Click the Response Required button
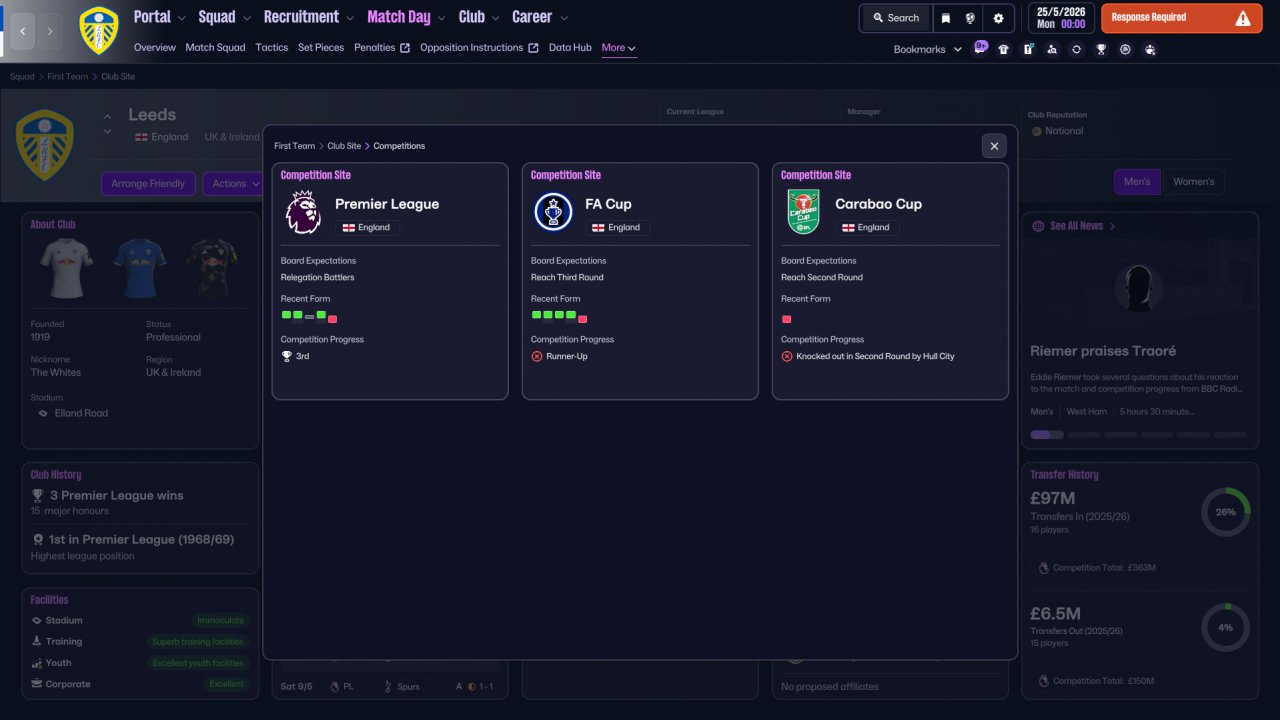Viewport: 1280px width, 720px height. coord(1181,18)
